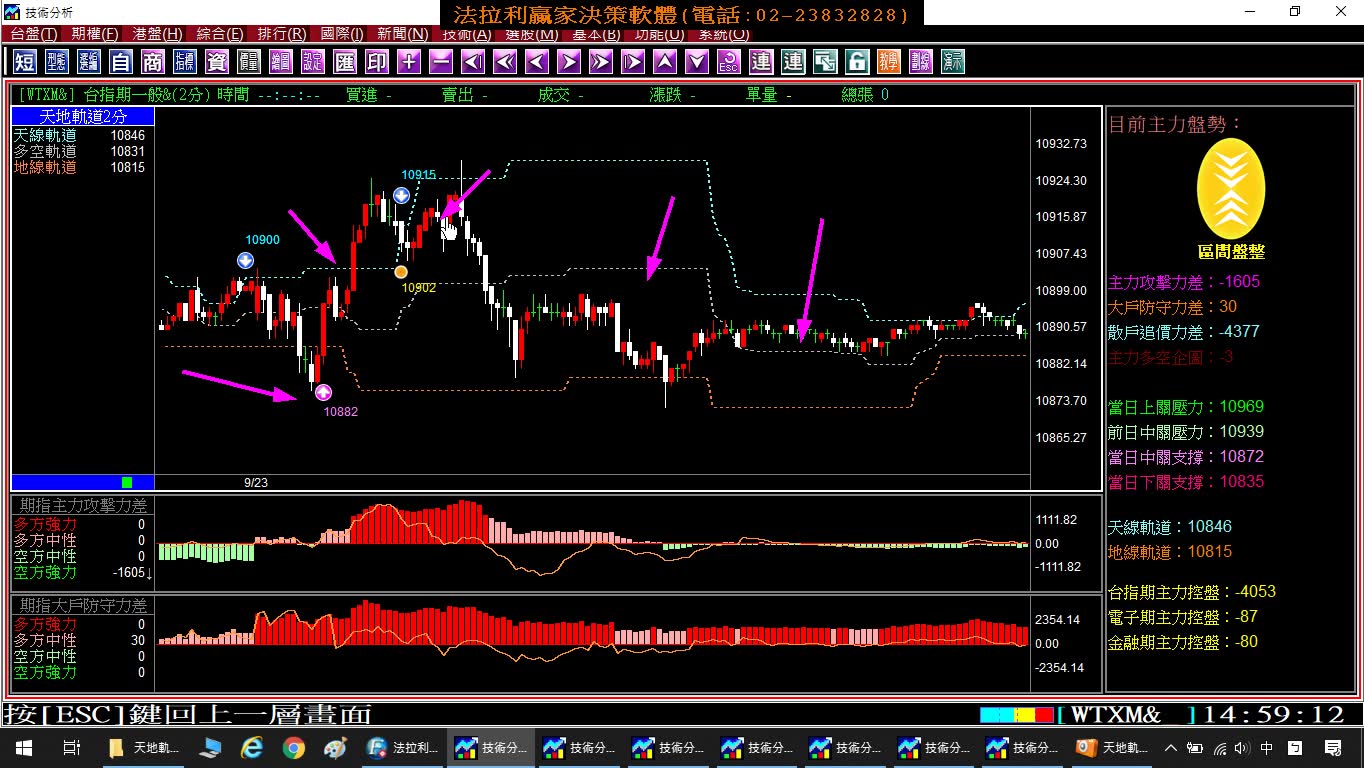Click the 10882 up-arrow signal marker

pos(324,392)
